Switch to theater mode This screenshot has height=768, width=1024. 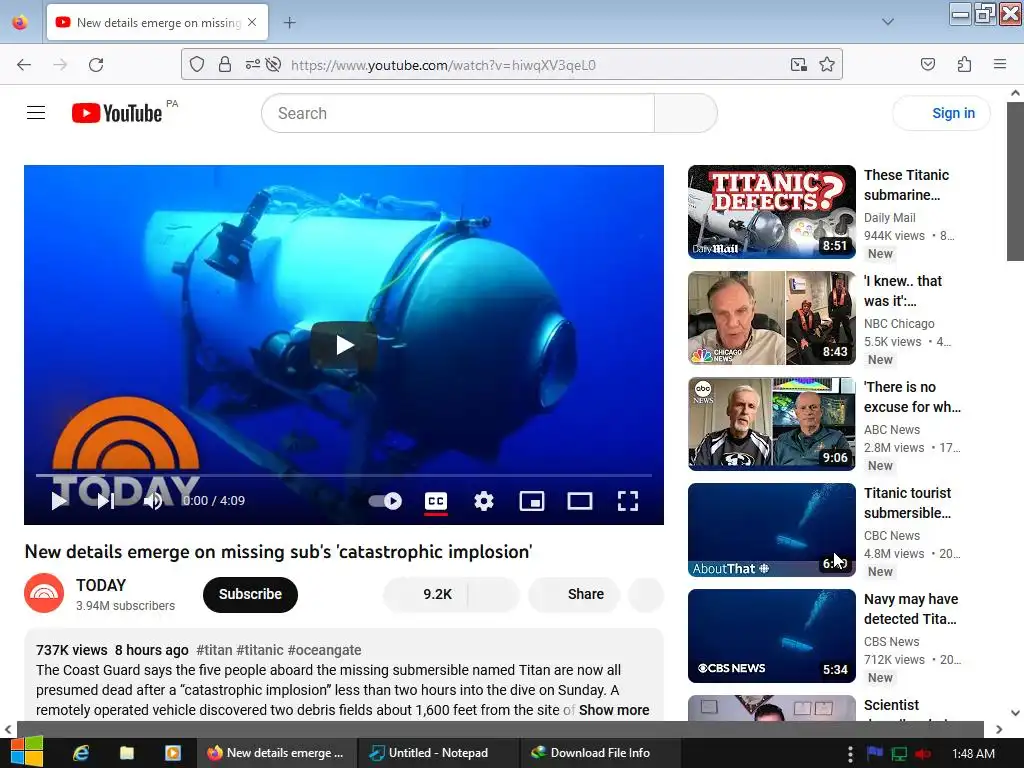point(580,501)
